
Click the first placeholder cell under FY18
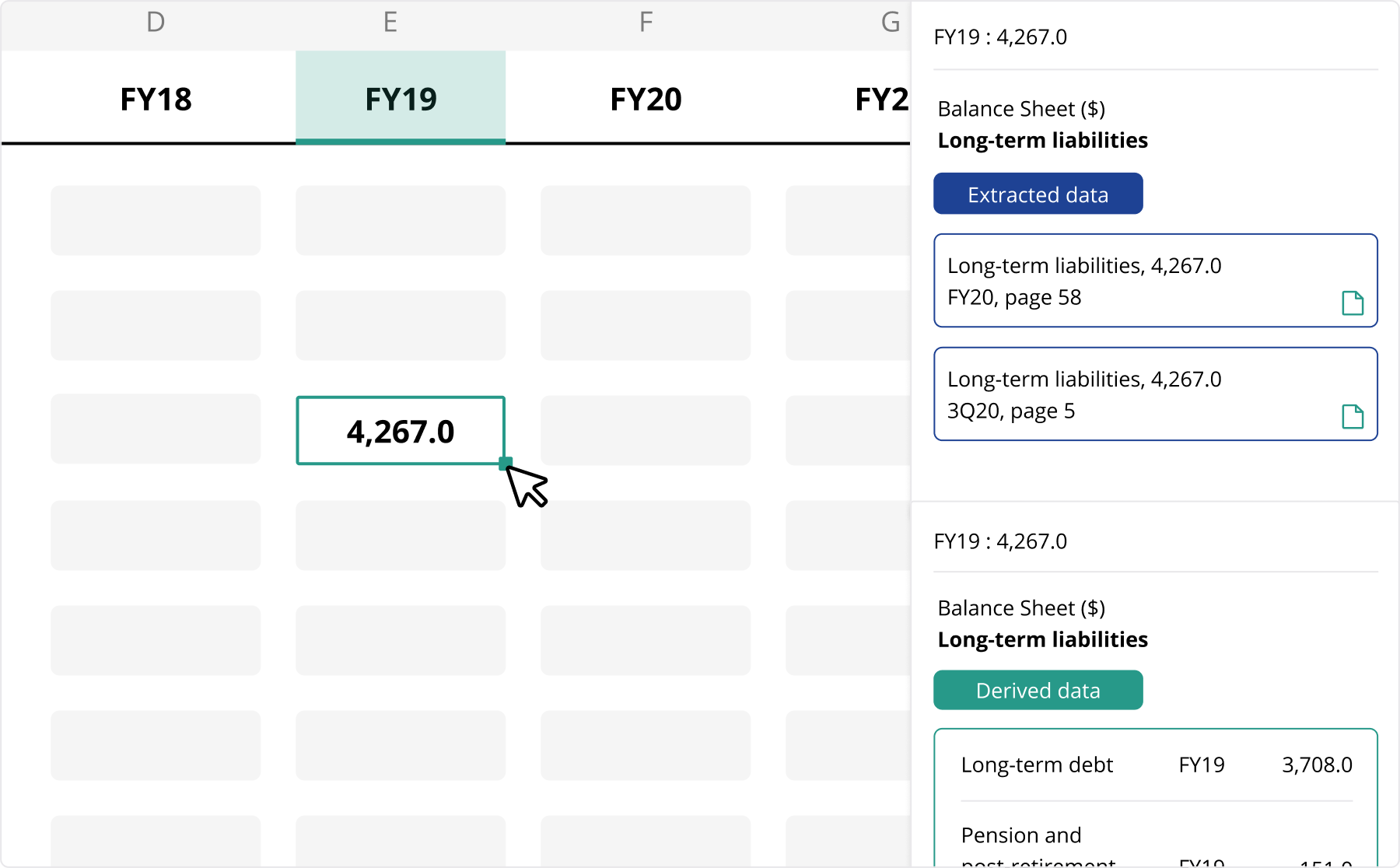pyautogui.click(x=156, y=220)
